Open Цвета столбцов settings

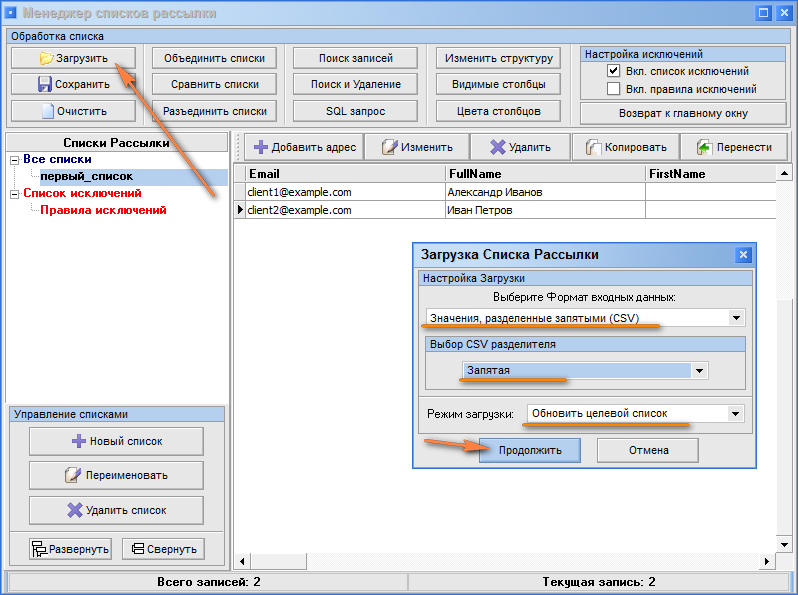498,111
